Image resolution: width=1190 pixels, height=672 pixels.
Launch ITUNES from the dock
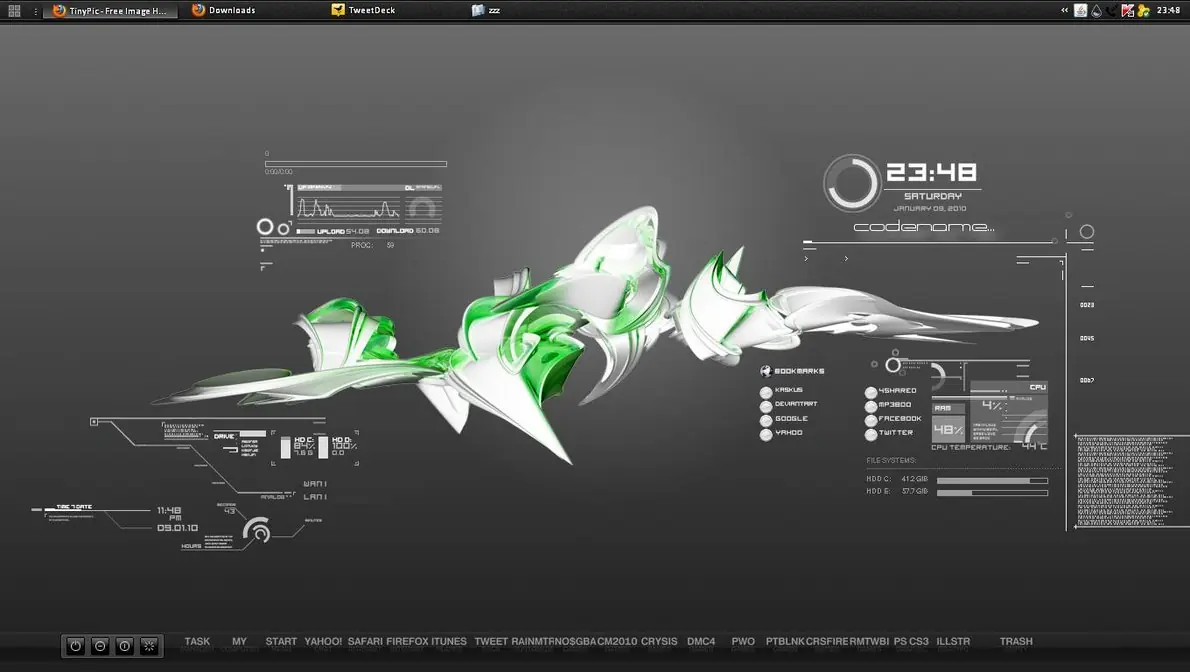coord(449,642)
